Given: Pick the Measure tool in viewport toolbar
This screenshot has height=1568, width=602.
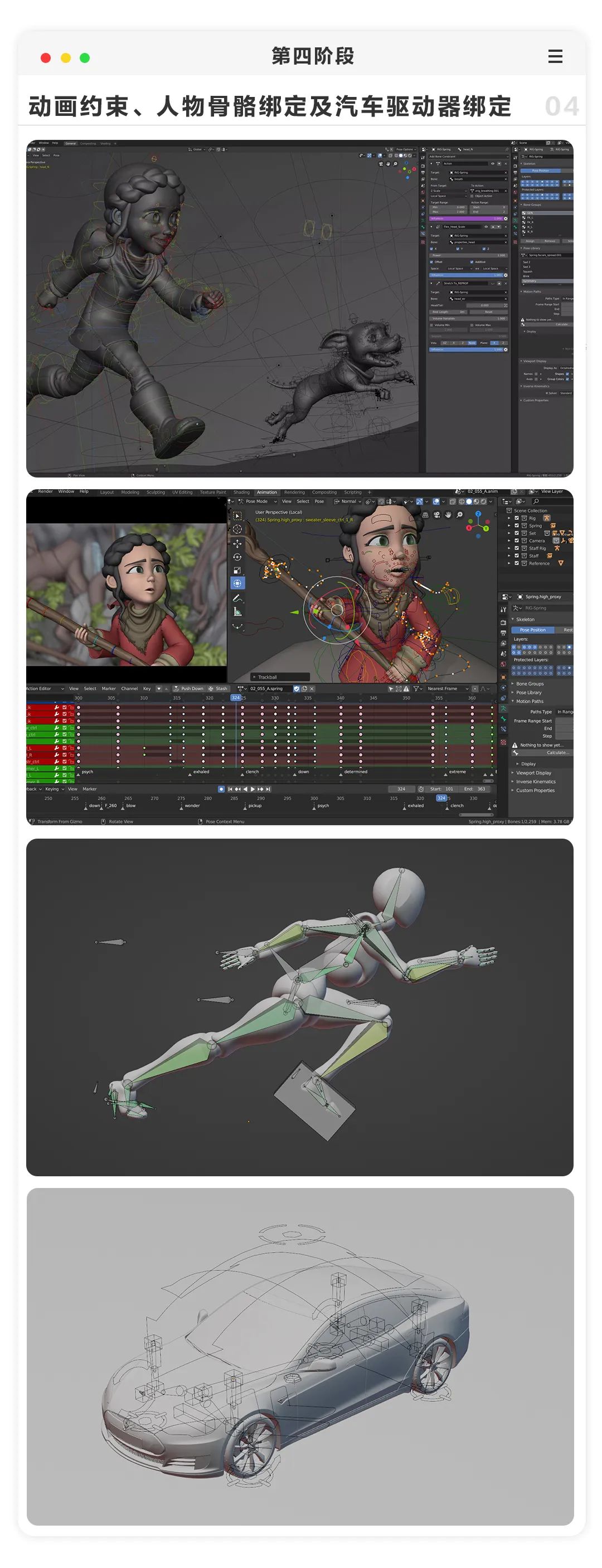Looking at the screenshot, I should [237, 612].
